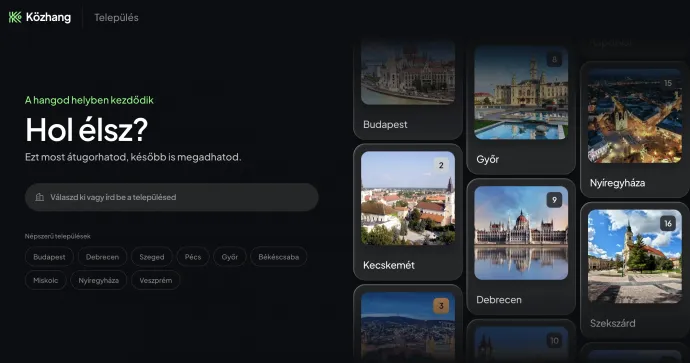Viewport: 690px width, 363px height.
Task: Select the Nyíregyháza chip
Action: [x=99, y=280]
